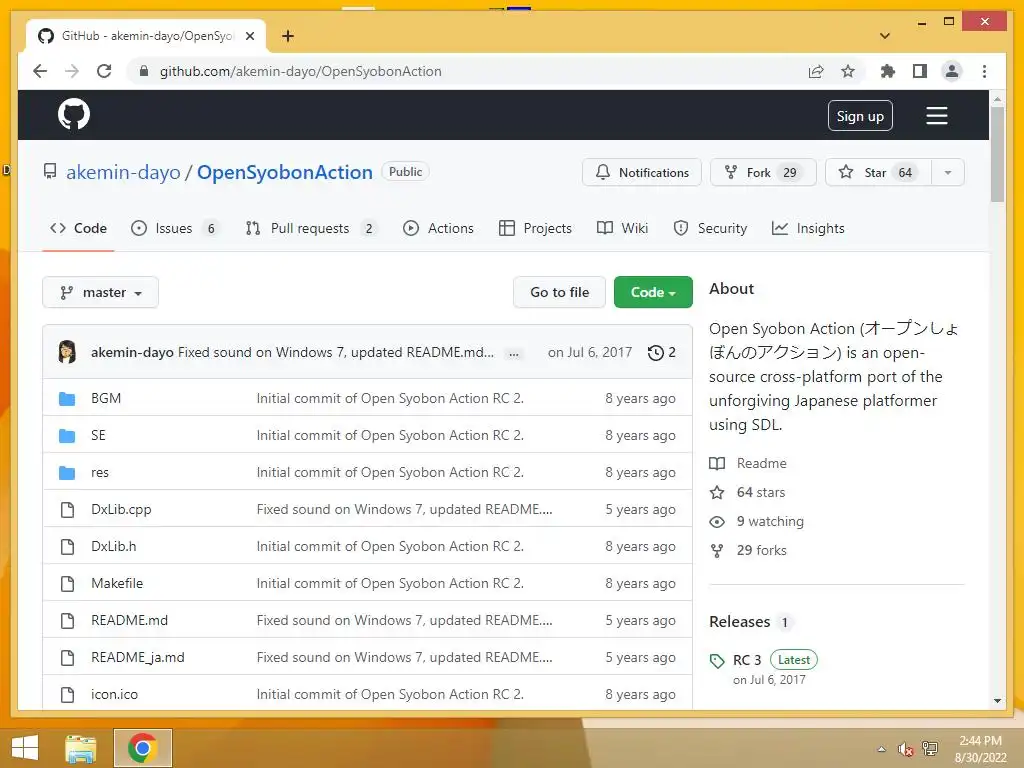Open the Readme link in About
Image resolution: width=1024 pixels, height=768 pixels.
(x=761, y=464)
